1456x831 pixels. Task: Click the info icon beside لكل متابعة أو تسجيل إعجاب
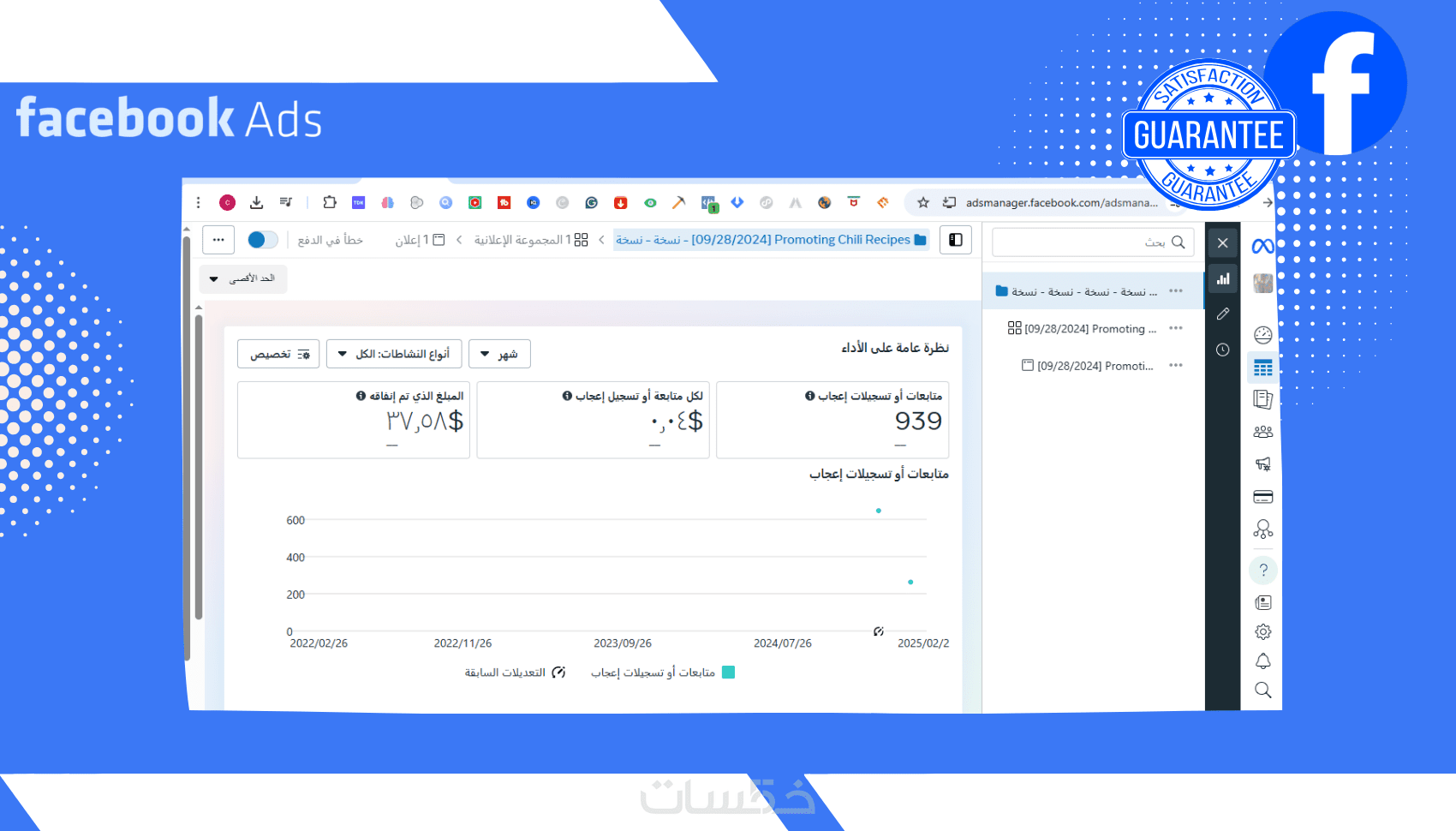(x=567, y=396)
